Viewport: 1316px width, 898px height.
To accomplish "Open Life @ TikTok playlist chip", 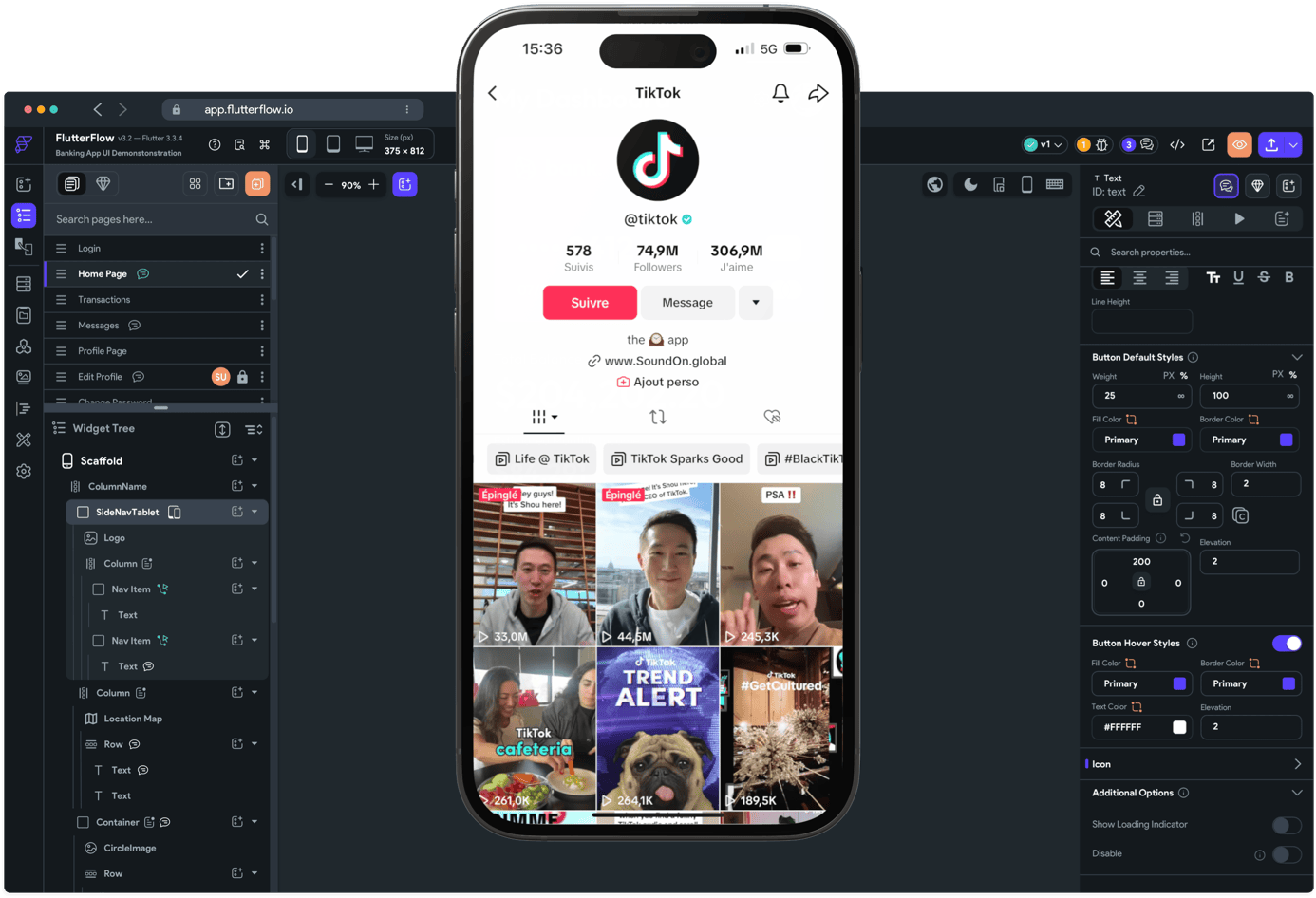I will (x=542, y=458).
